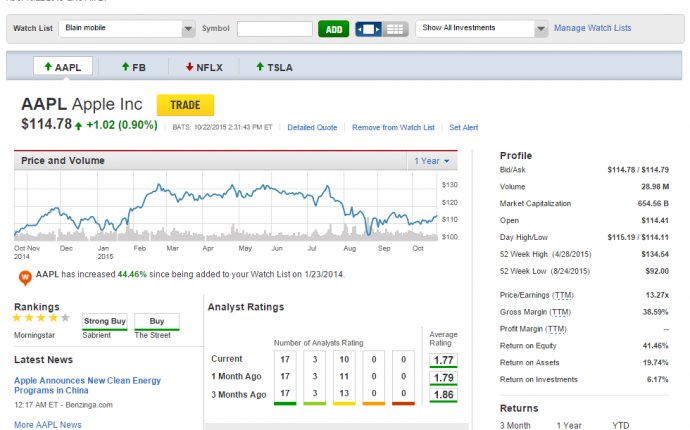Click the Price and Volume chart

pos(227,206)
